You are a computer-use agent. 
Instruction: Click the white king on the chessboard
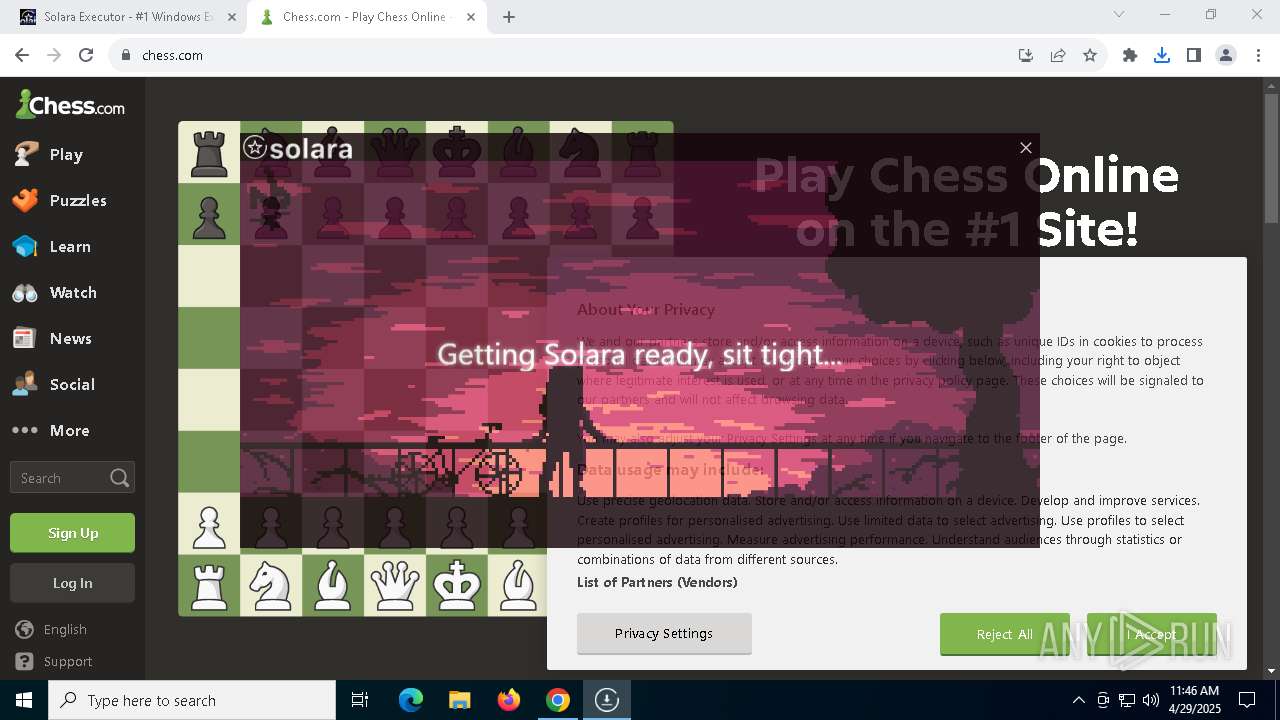[x=457, y=585]
